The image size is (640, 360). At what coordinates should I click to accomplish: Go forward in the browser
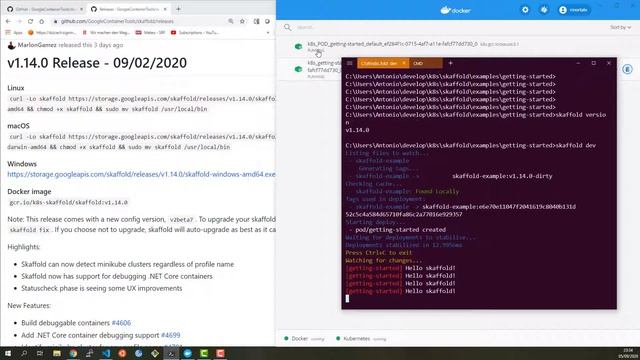19,21
